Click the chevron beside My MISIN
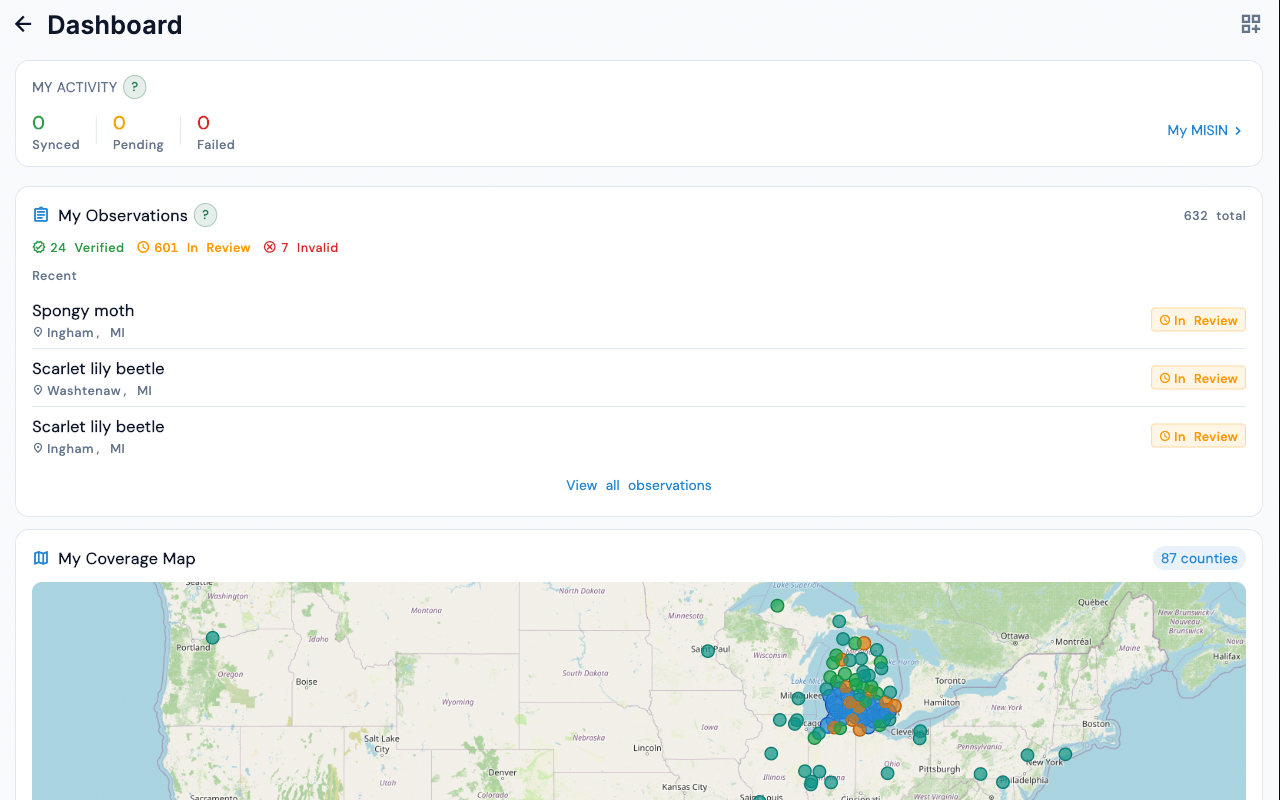Viewport: 1280px width, 800px height. [x=1238, y=130]
